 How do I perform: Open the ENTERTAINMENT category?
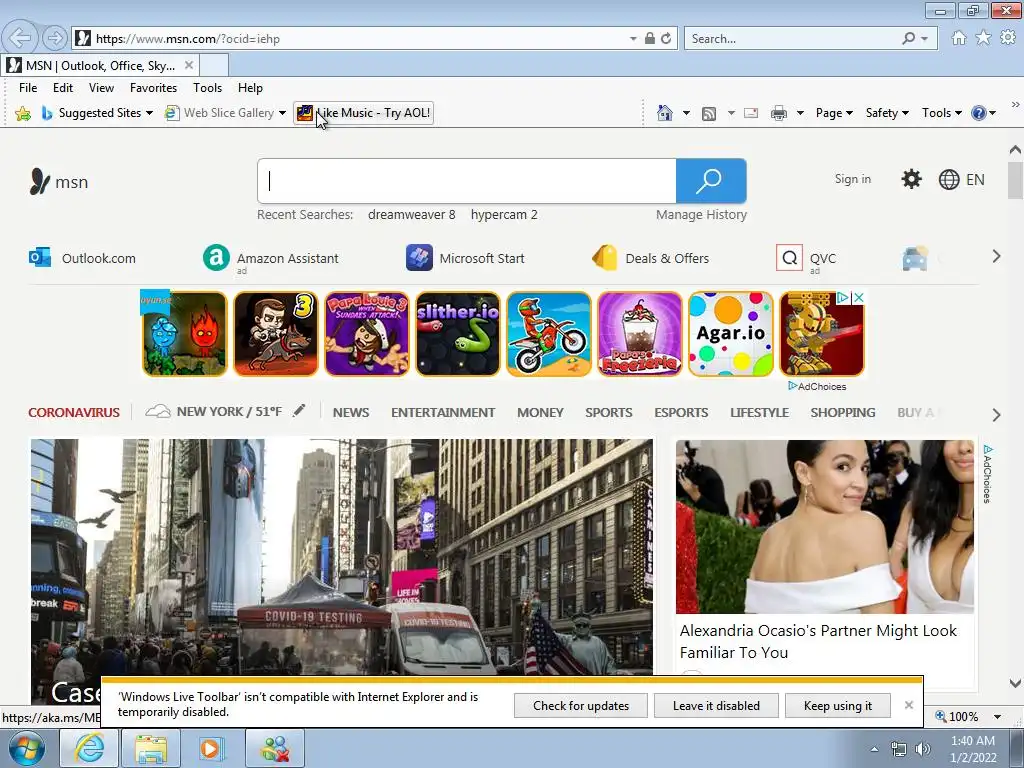point(443,412)
